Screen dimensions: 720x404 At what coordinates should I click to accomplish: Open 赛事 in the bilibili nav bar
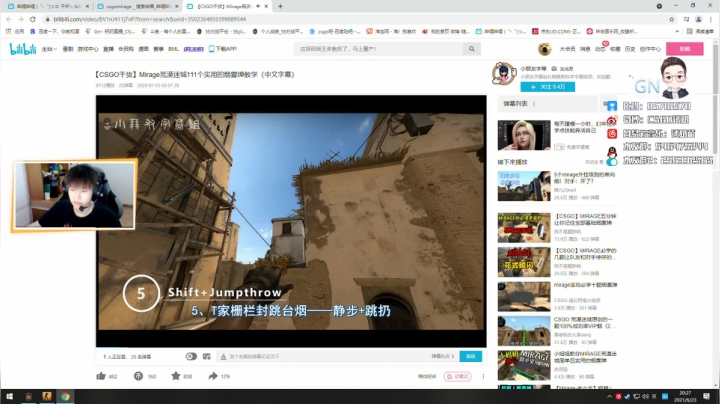(x=158, y=49)
